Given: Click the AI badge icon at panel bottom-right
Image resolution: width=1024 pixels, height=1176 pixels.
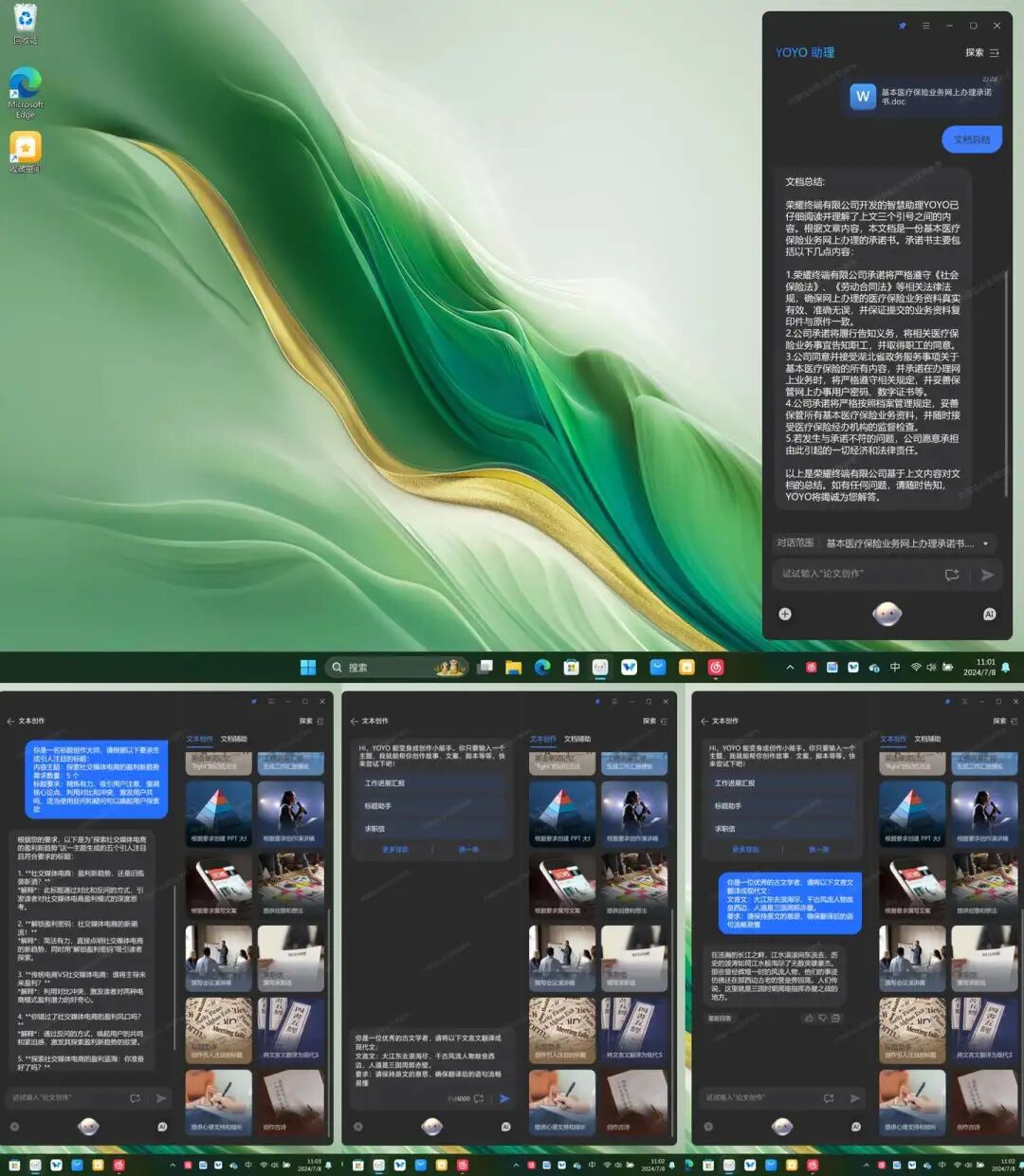Looking at the screenshot, I should (x=989, y=615).
